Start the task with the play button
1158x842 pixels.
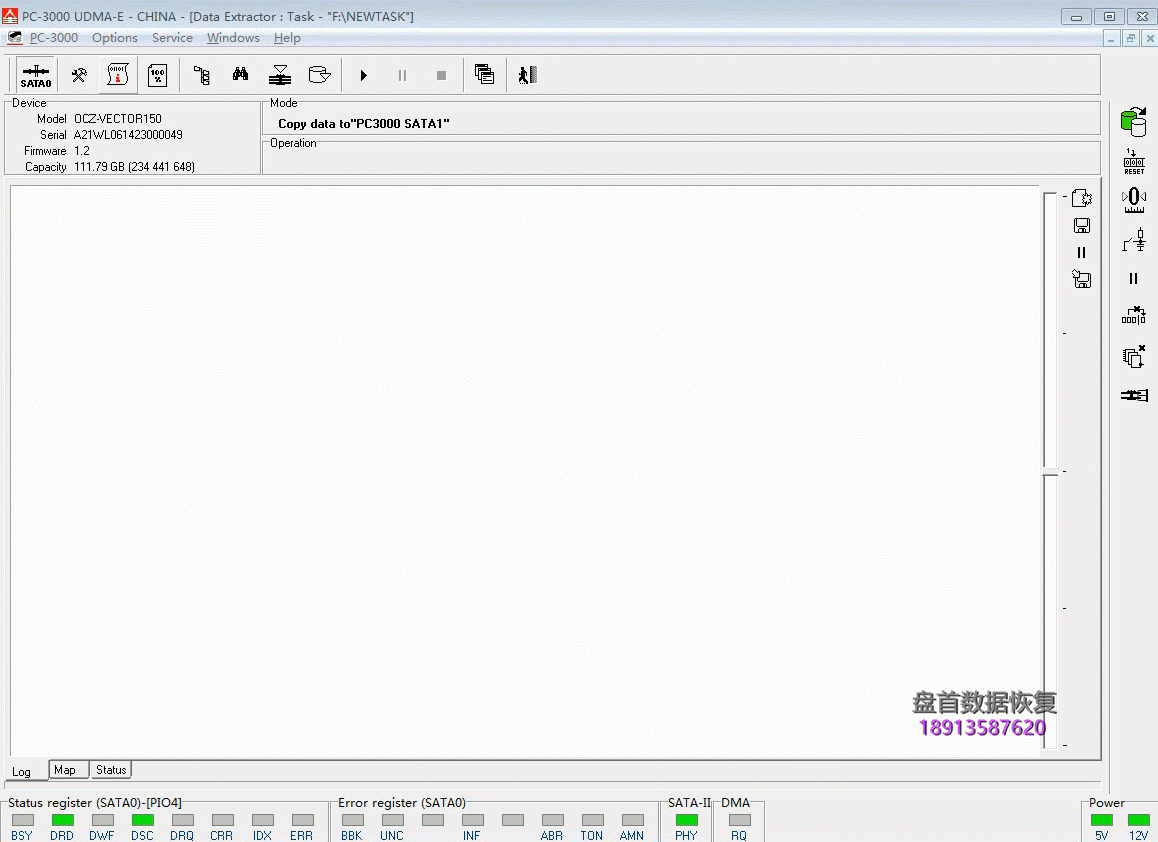[363, 75]
